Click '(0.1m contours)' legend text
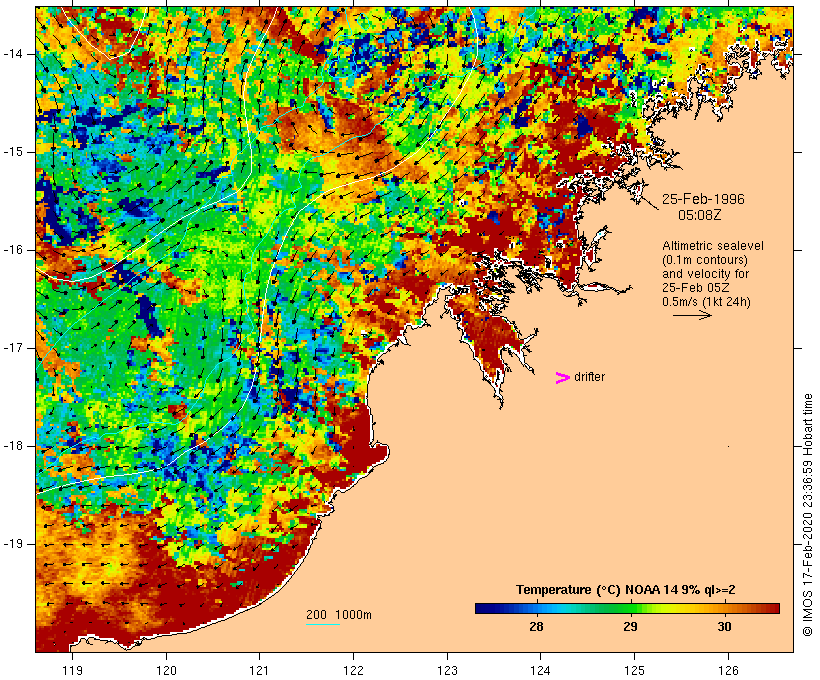Image resolution: width=820 pixels, height=680 pixels. click(704, 259)
